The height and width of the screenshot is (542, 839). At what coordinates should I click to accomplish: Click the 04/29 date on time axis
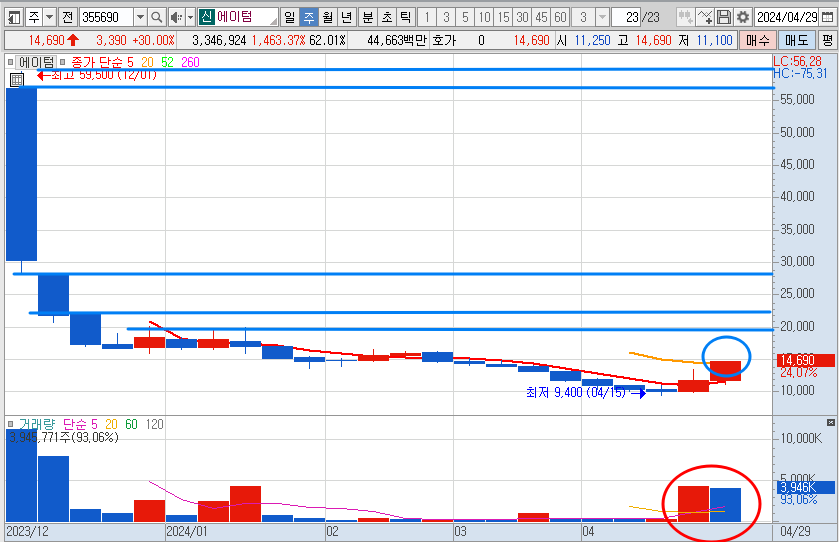click(x=795, y=531)
